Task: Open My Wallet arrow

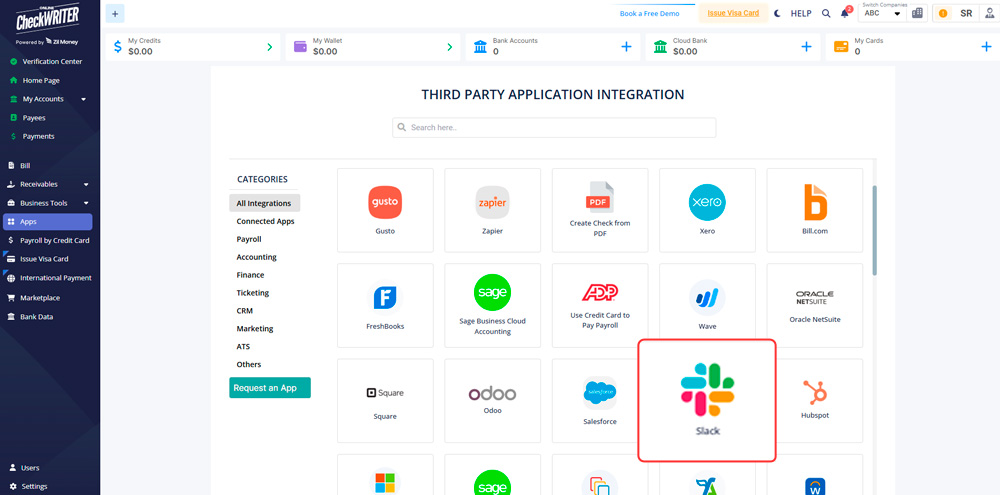Action: (450, 47)
